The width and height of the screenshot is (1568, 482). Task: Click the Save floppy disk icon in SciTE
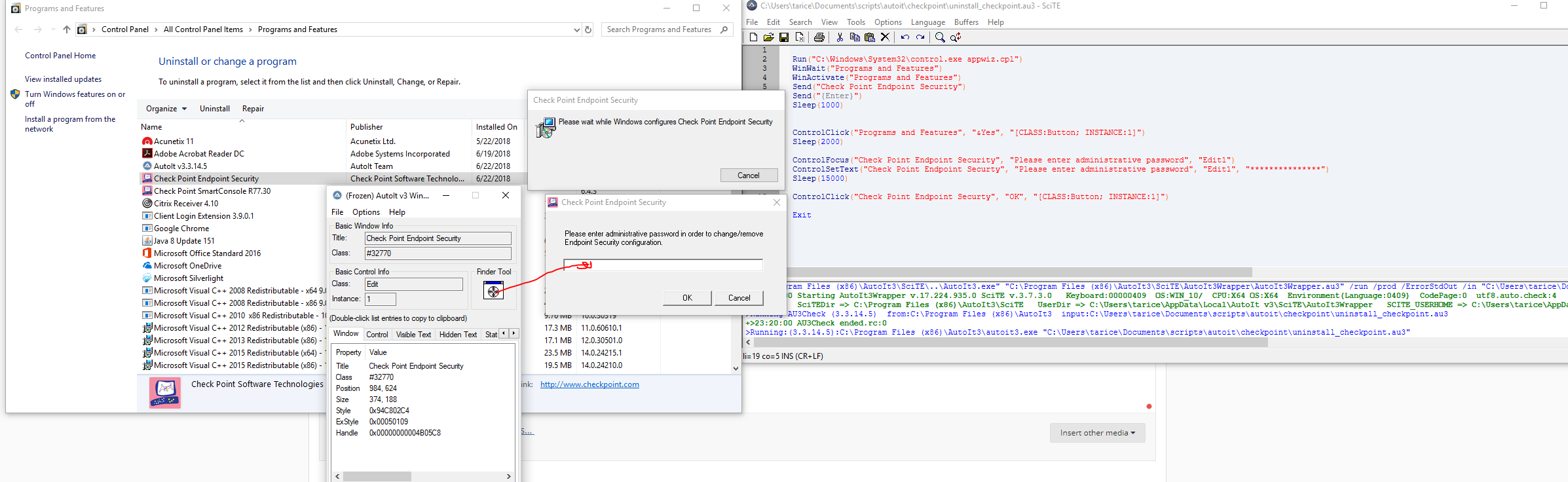(x=783, y=37)
